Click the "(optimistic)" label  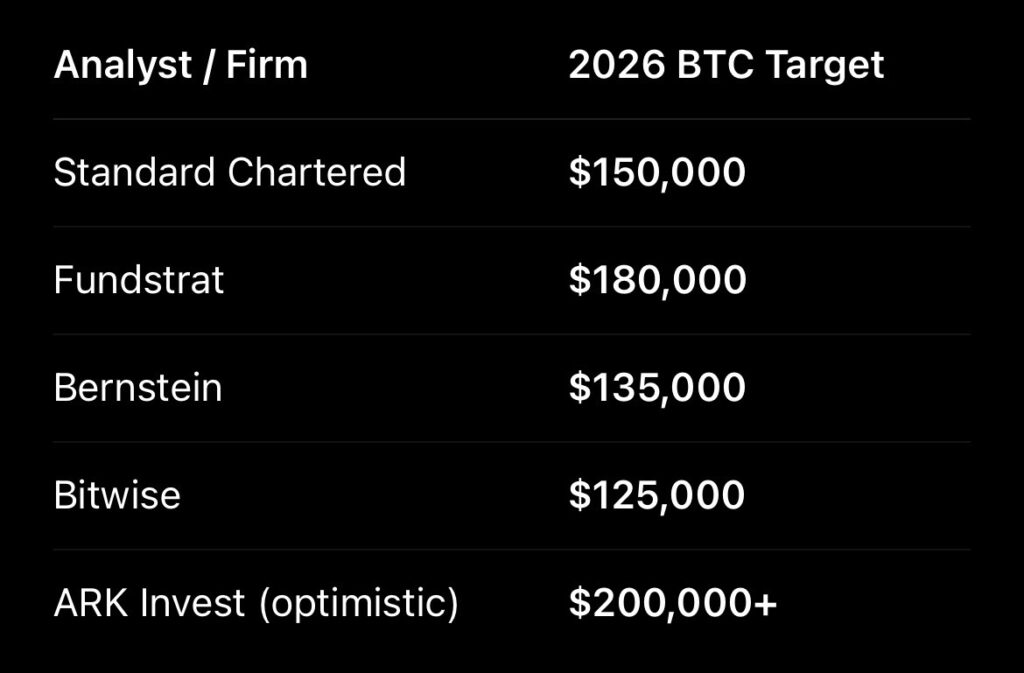pos(357,605)
